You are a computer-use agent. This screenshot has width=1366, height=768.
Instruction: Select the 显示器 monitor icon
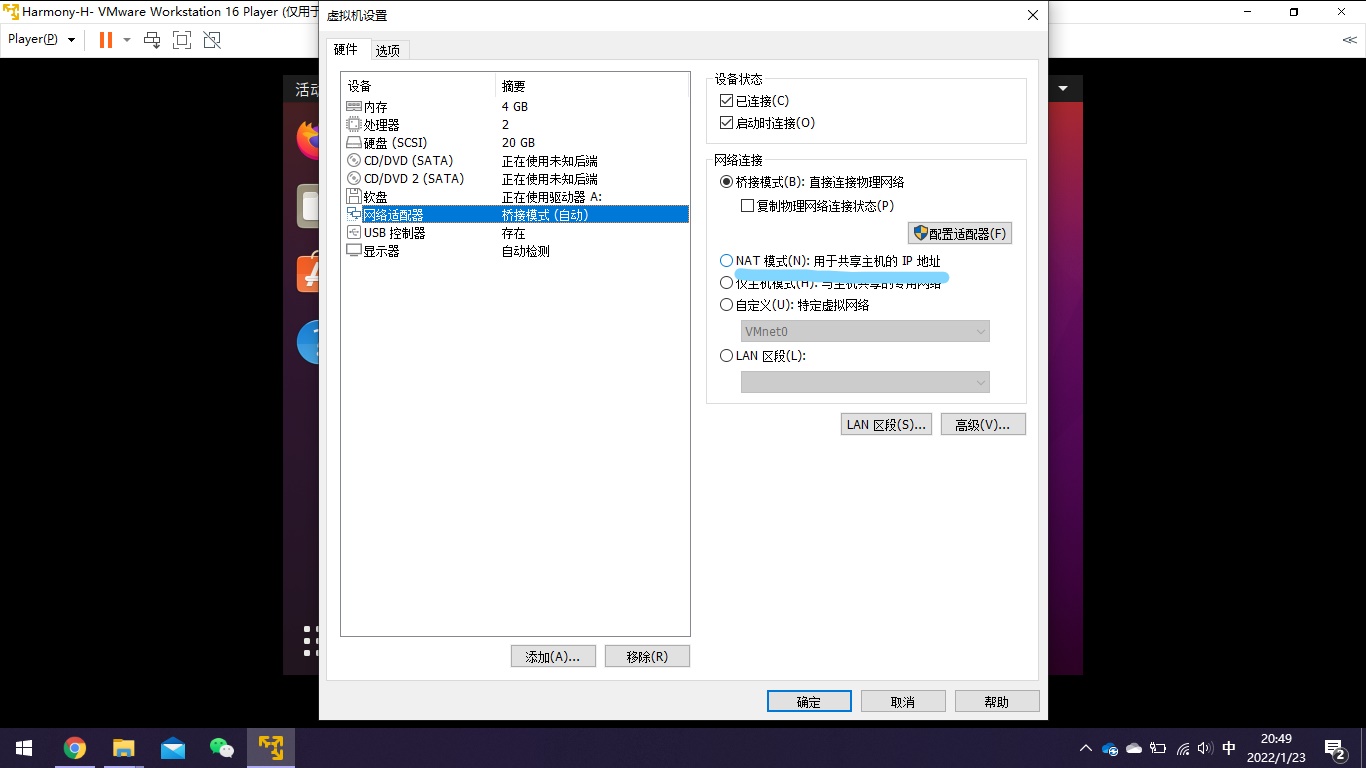click(x=354, y=250)
